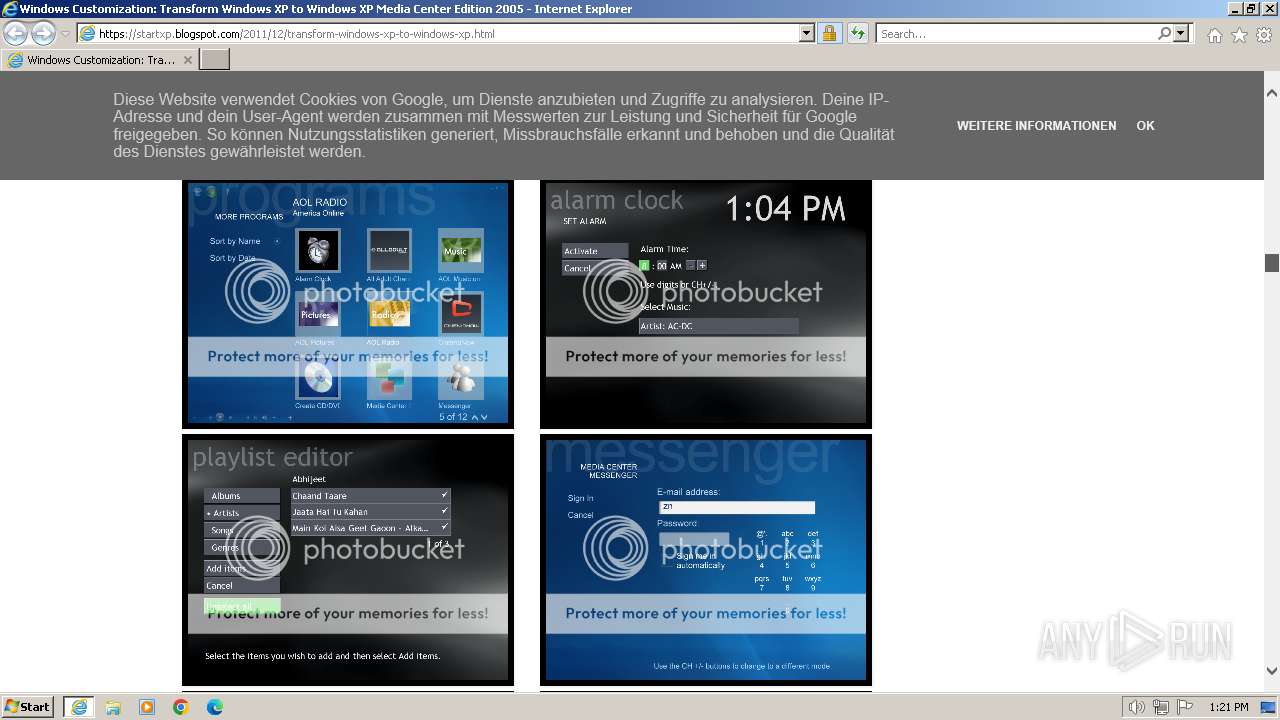Open File Explorer from the taskbar
Image resolution: width=1280 pixels, height=720 pixels.
(x=113, y=707)
